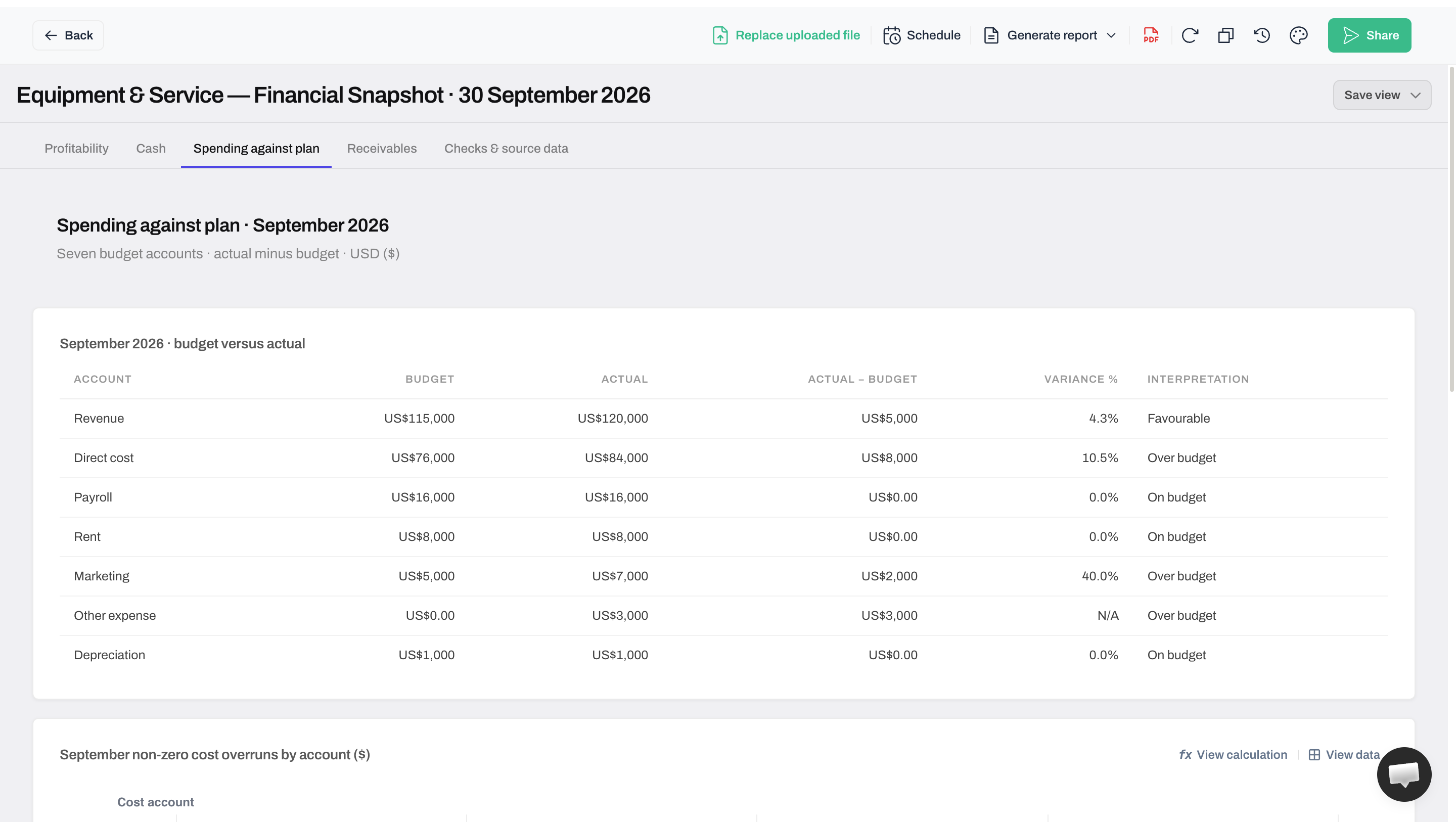This screenshot has width=1456, height=822.
Task: Click the Rent account cell
Action: click(87, 536)
